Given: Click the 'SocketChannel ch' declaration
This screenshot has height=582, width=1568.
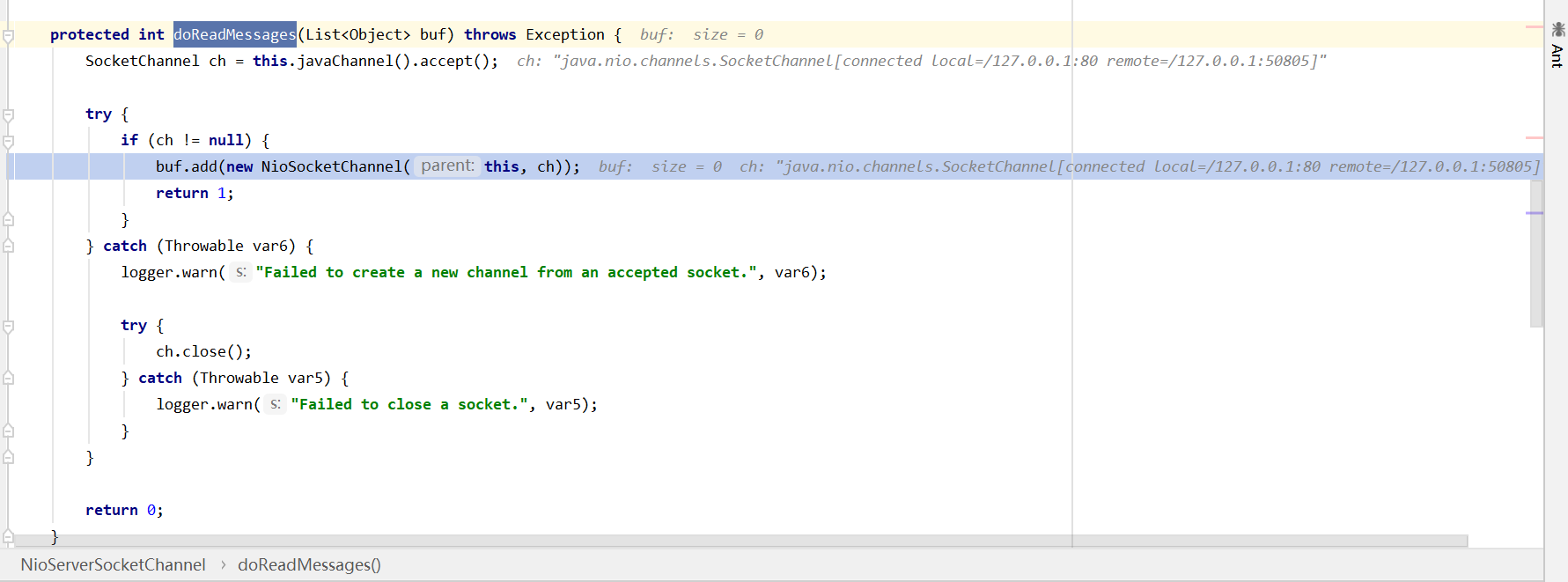Looking at the screenshot, I should 156,61.
